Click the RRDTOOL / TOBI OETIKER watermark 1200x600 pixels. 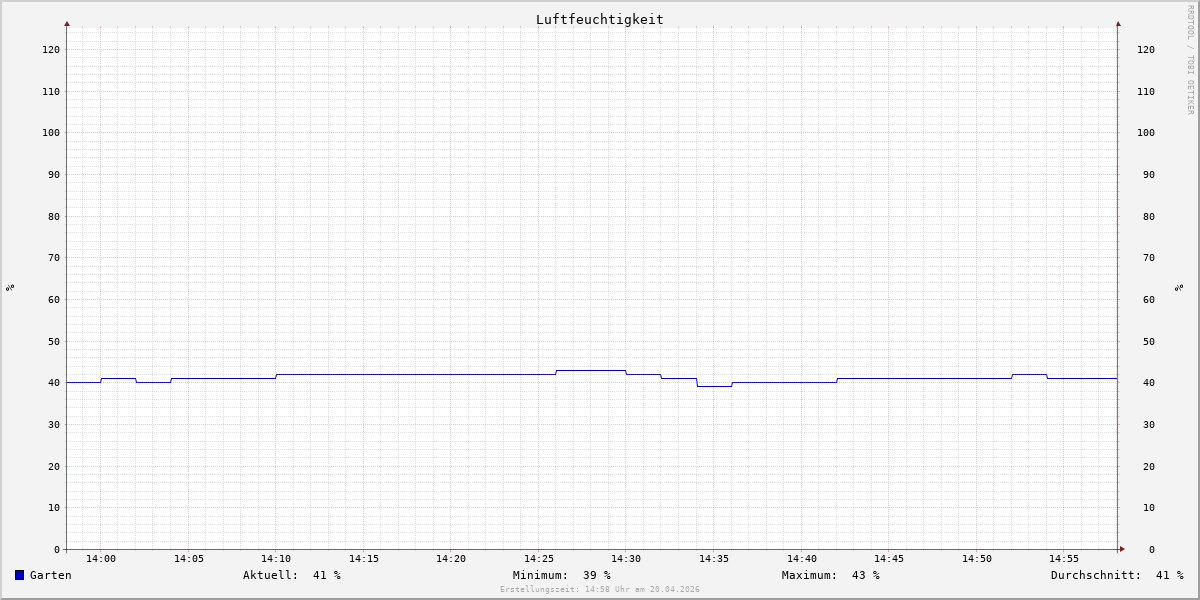pyautogui.click(x=1190, y=60)
